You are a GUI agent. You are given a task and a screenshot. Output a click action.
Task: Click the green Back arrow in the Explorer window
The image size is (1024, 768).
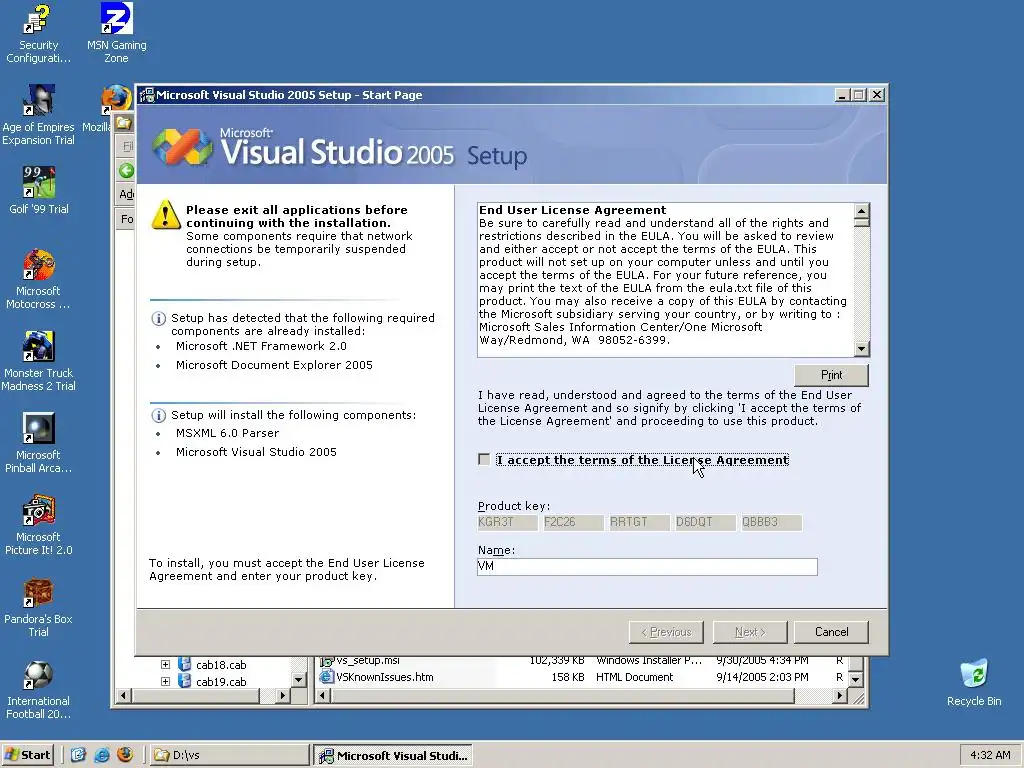(x=126, y=171)
